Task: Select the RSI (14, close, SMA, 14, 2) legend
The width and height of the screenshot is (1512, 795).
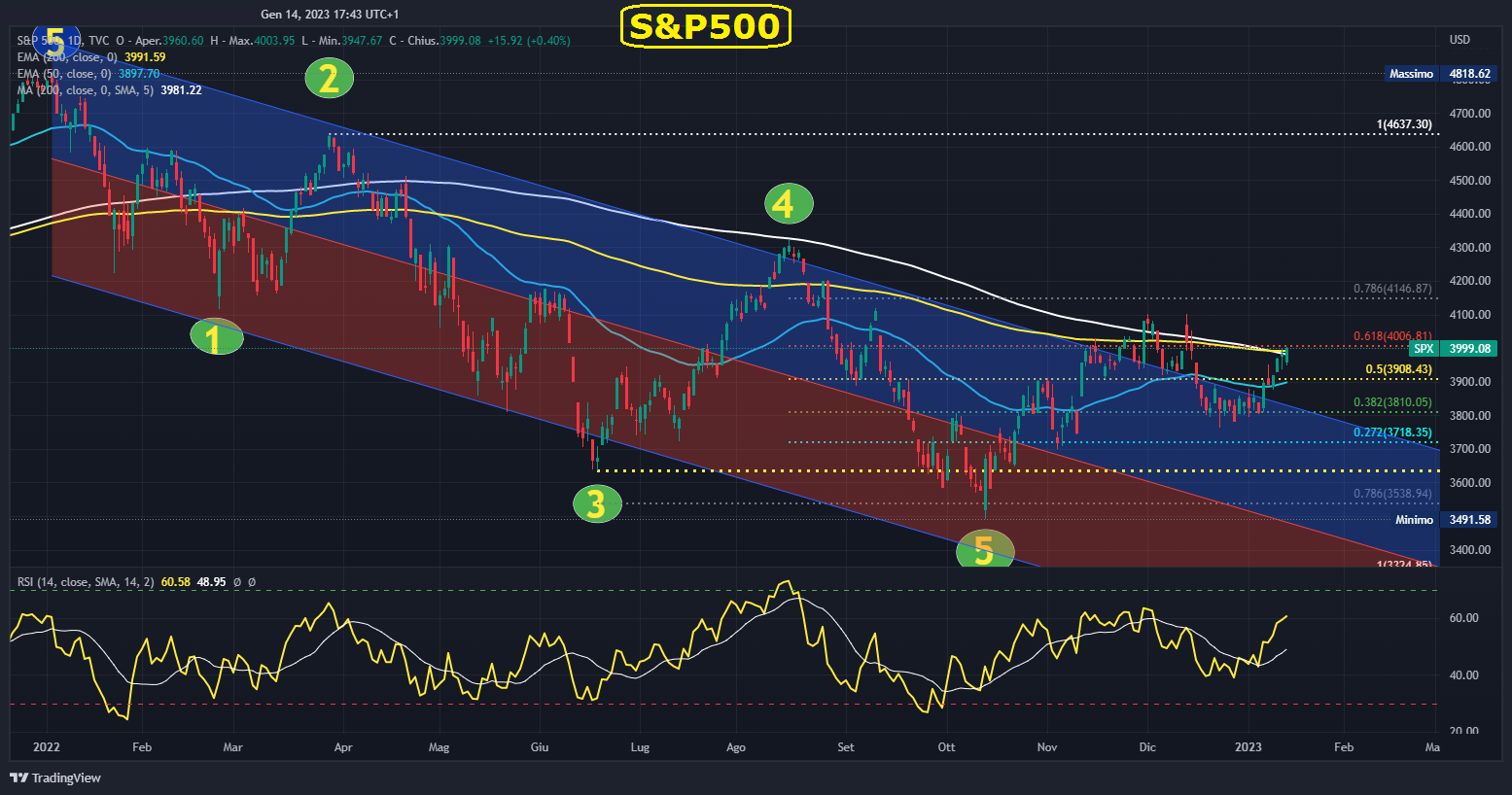Action: click(86, 582)
